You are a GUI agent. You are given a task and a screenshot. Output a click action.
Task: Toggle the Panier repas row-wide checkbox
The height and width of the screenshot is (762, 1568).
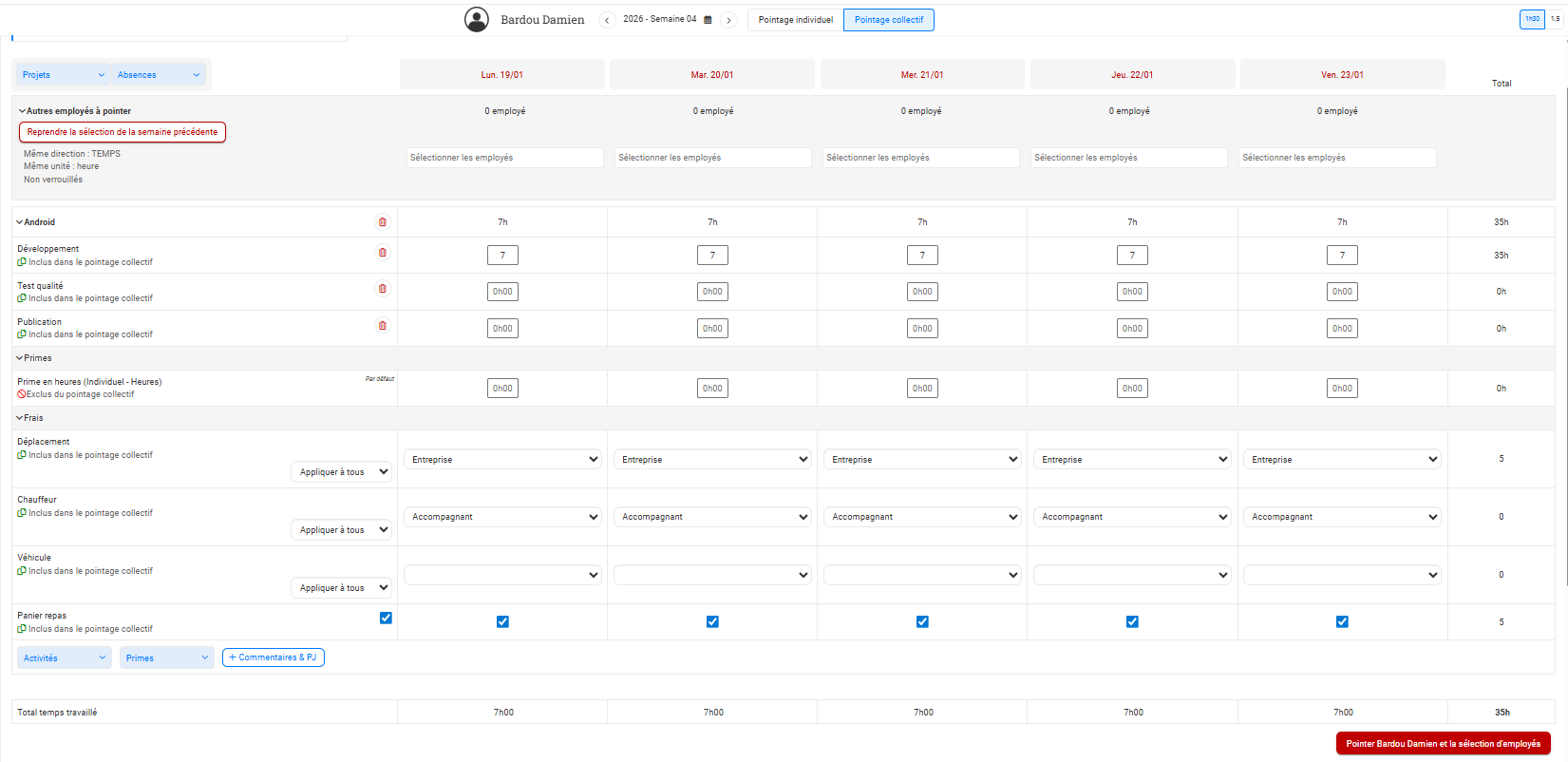pos(386,618)
